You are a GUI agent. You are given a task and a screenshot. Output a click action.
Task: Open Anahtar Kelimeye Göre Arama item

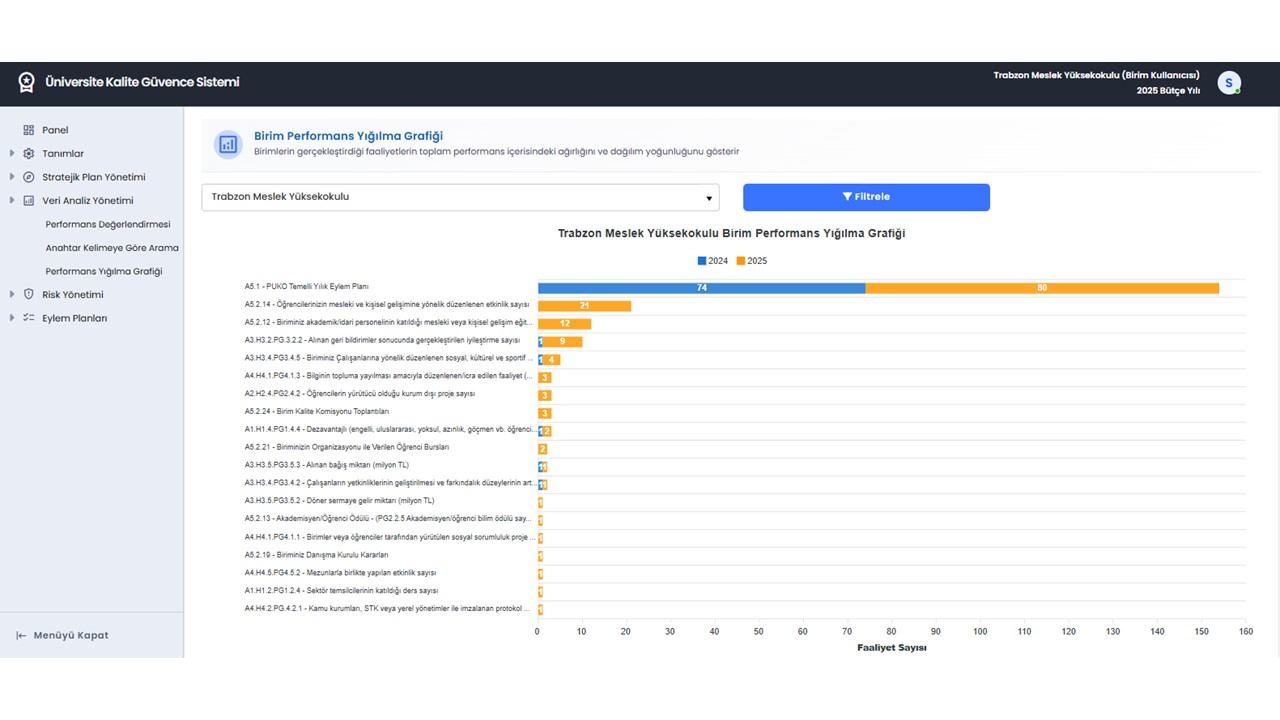112,248
